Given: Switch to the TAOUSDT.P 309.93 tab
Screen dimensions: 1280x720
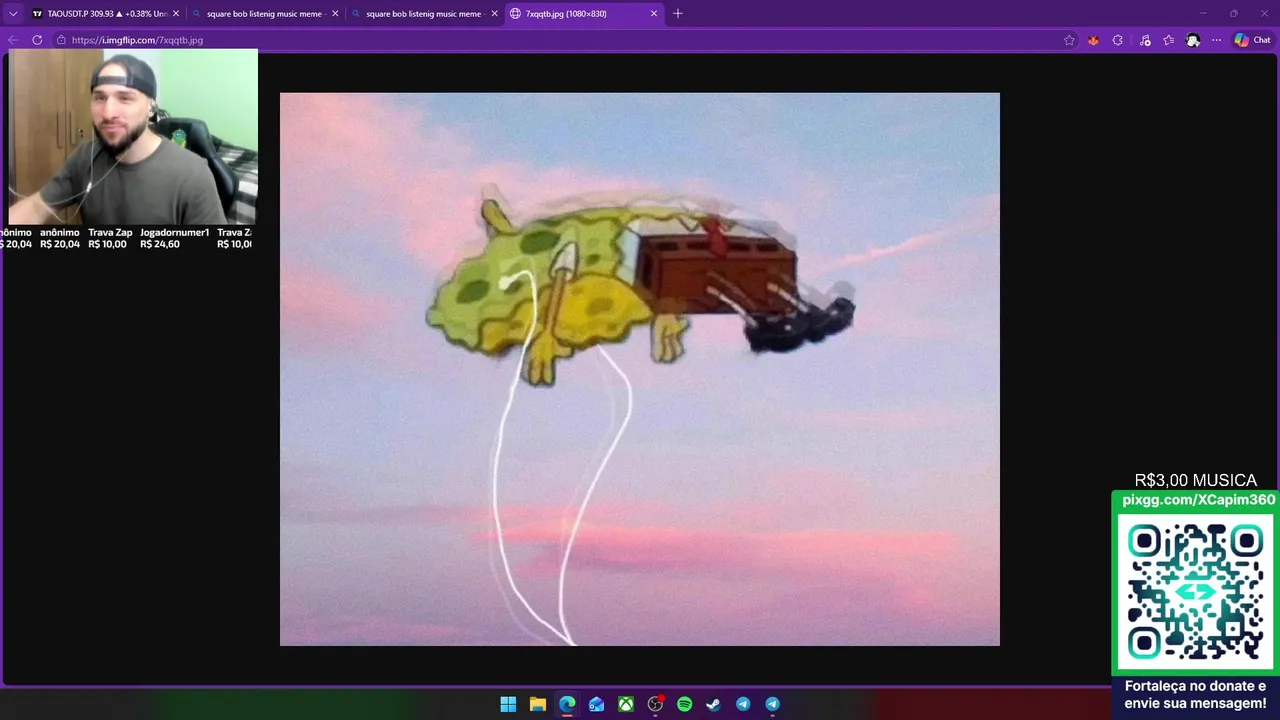Looking at the screenshot, I should click(105, 14).
